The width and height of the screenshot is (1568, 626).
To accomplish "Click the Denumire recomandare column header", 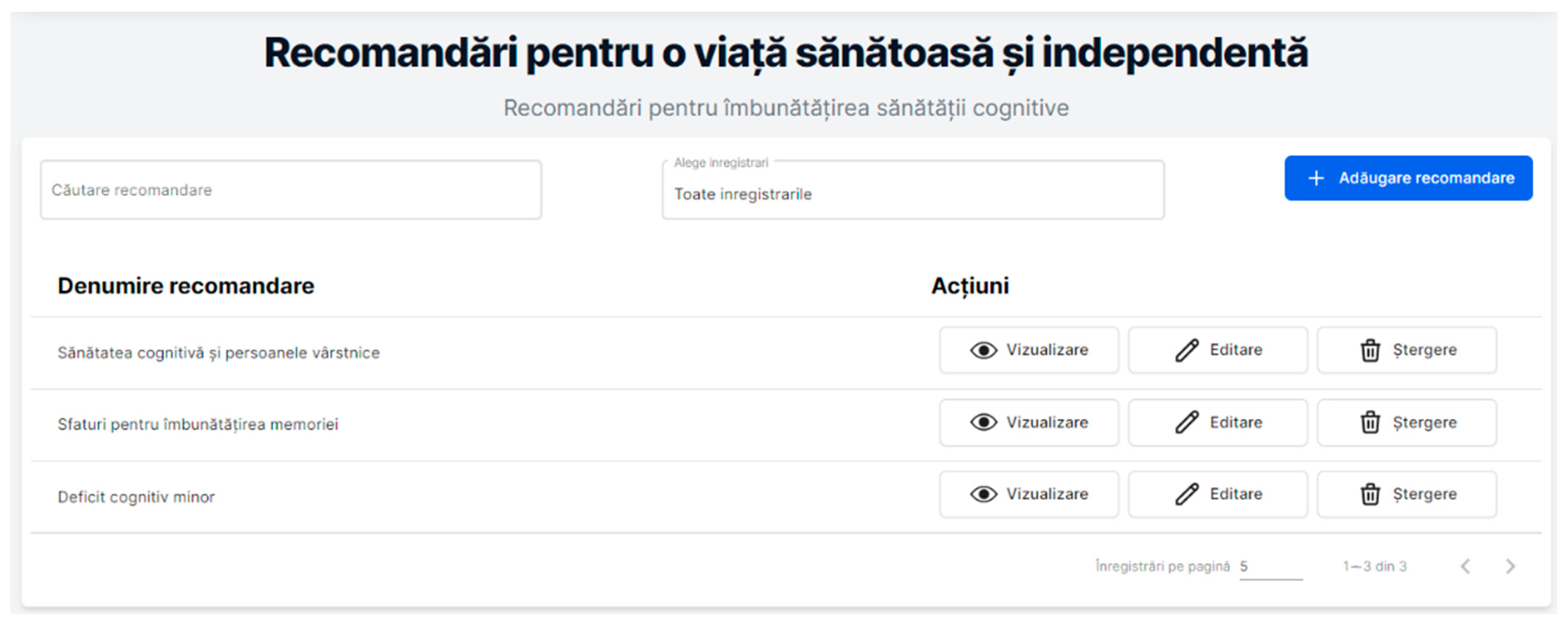I will pyautogui.click(x=186, y=286).
